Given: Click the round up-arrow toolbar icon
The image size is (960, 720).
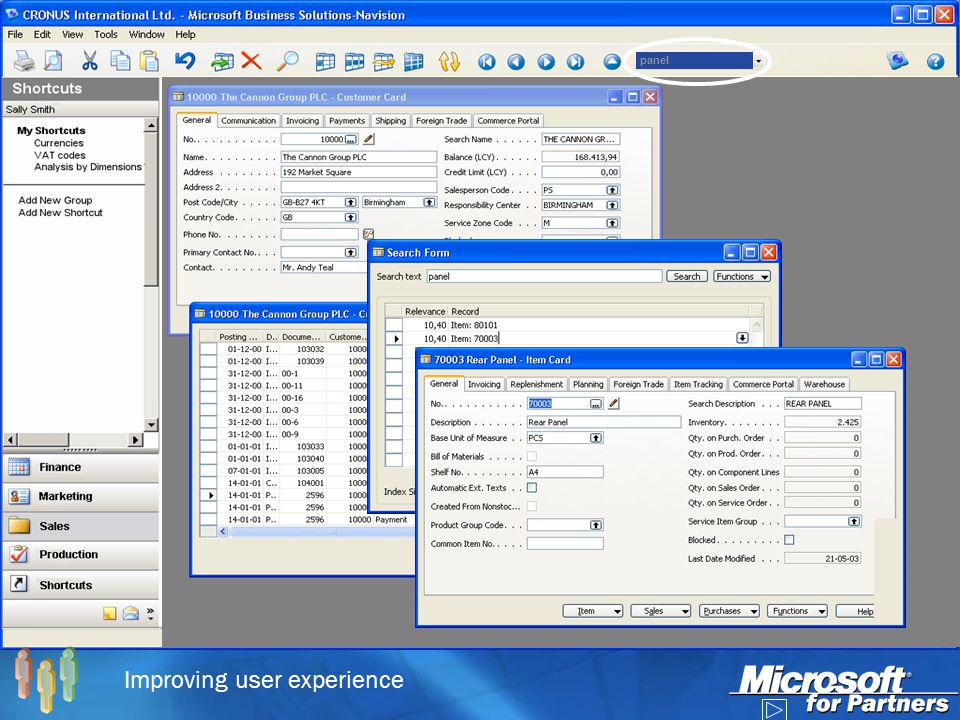Looking at the screenshot, I should [x=612, y=62].
